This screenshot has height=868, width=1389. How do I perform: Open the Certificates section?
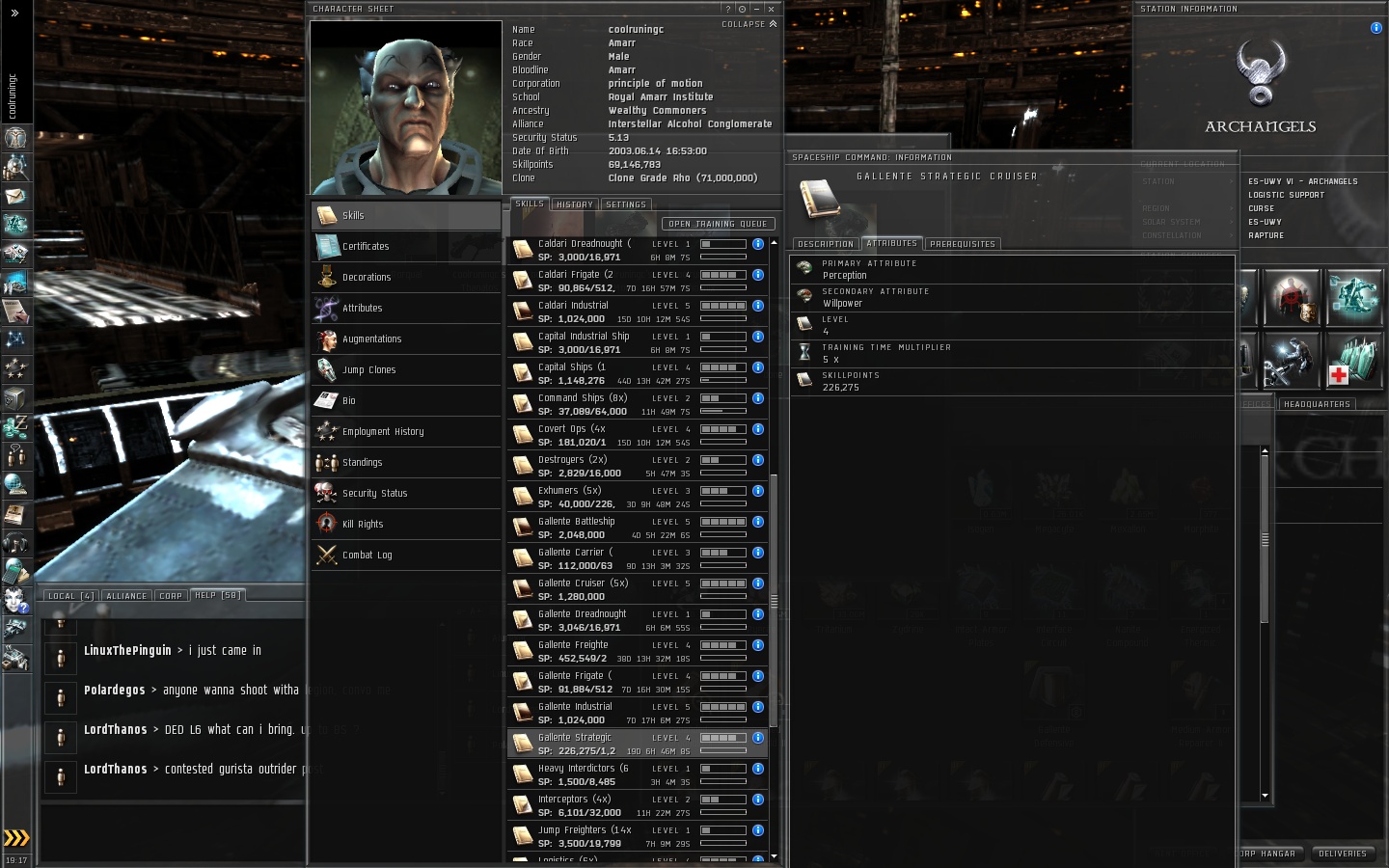406,246
